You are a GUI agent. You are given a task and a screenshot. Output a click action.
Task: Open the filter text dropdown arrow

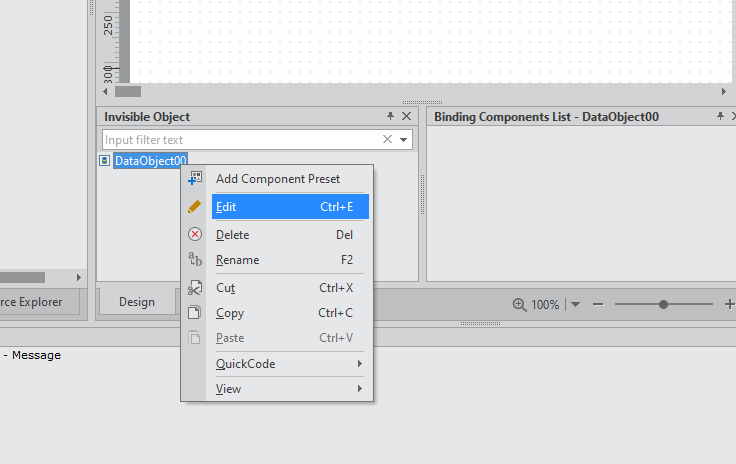403,139
